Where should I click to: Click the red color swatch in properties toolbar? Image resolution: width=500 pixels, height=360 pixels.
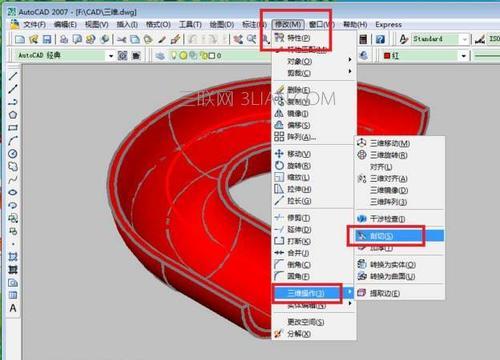pos(387,56)
